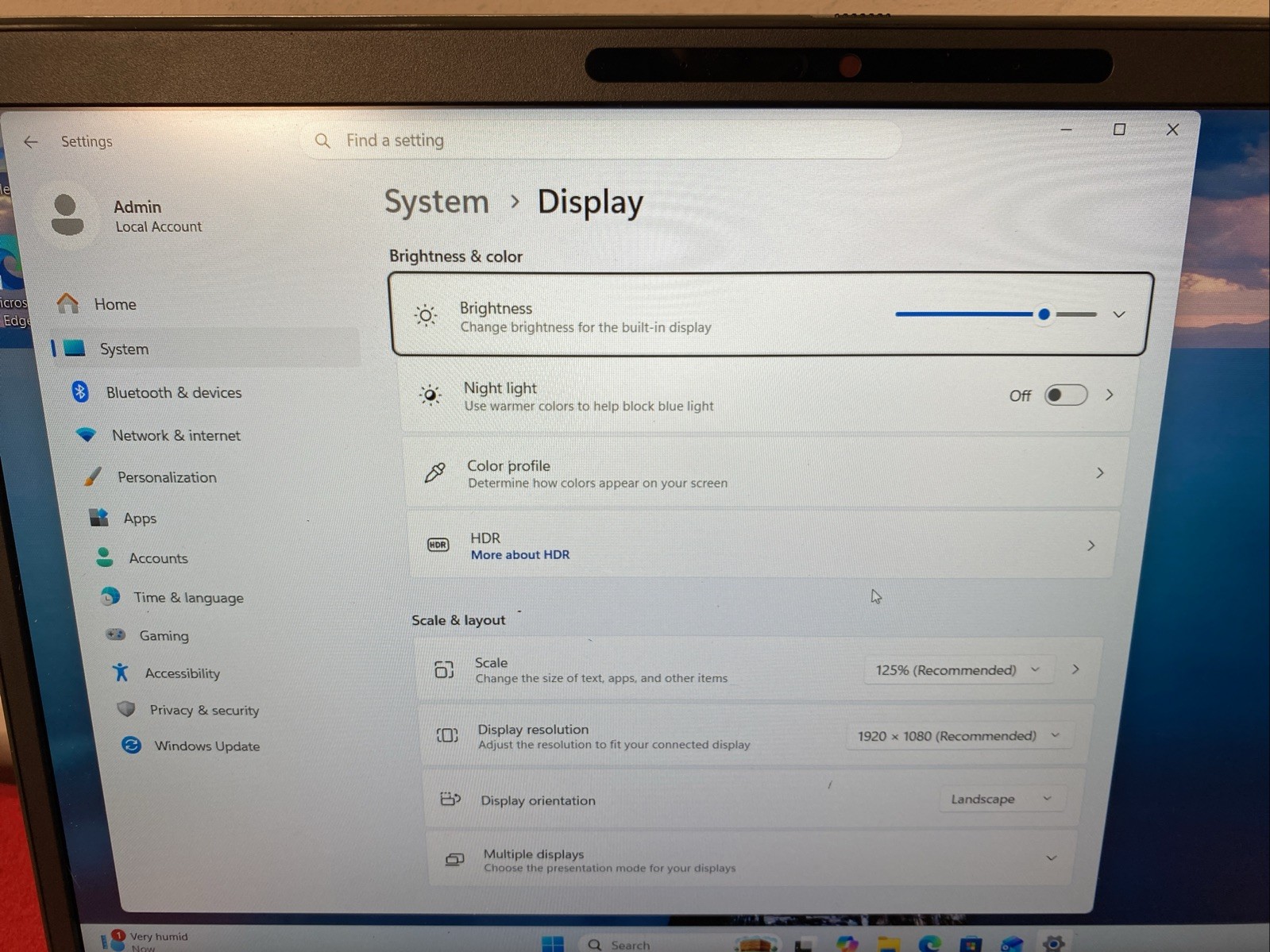
Task: Click the Admin profile avatar
Action: coord(67,214)
